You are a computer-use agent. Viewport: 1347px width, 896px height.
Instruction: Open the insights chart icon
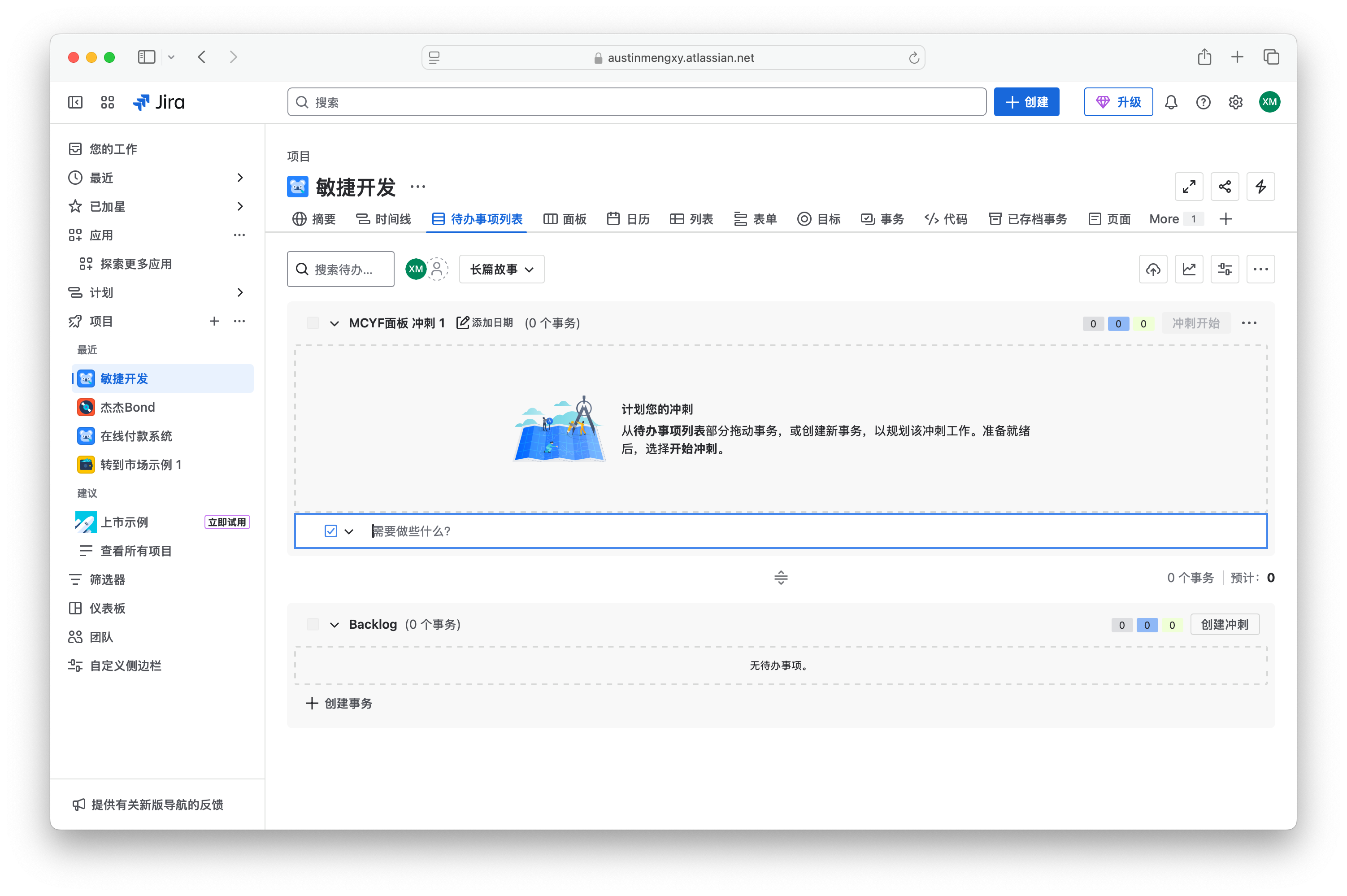[x=1189, y=269]
